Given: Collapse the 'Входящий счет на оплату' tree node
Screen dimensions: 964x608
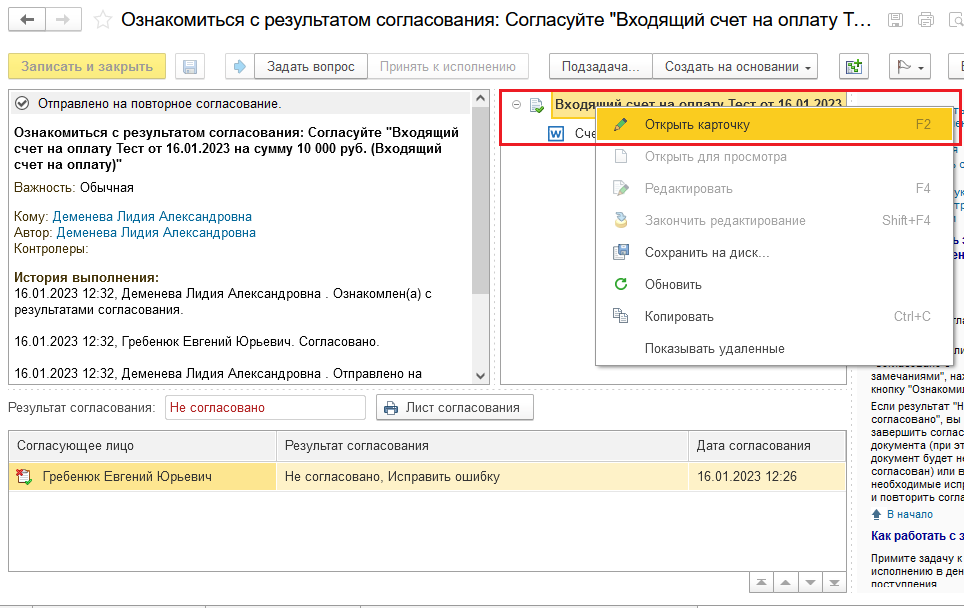Looking at the screenshot, I should click(516, 105).
